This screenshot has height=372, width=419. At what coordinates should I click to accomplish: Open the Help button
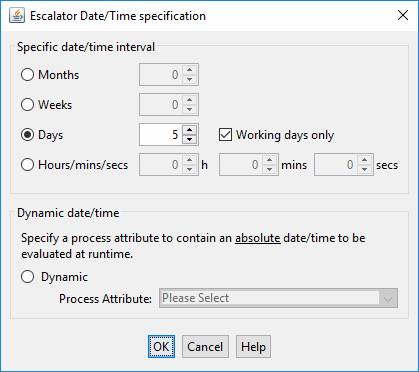pyautogui.click(x=253, y=347)
